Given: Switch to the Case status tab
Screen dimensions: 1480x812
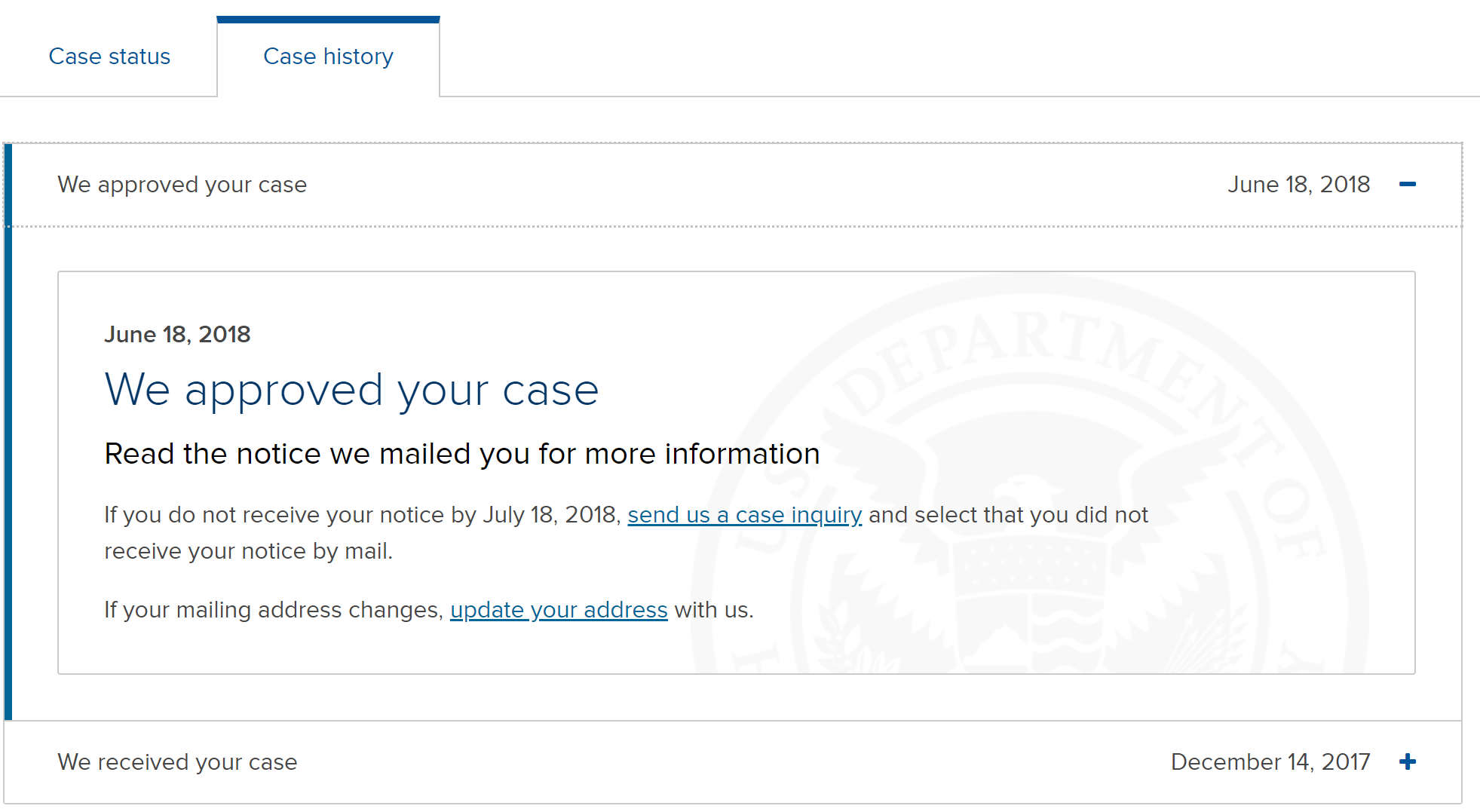Looking at the screenshot, I should (109, 57).
